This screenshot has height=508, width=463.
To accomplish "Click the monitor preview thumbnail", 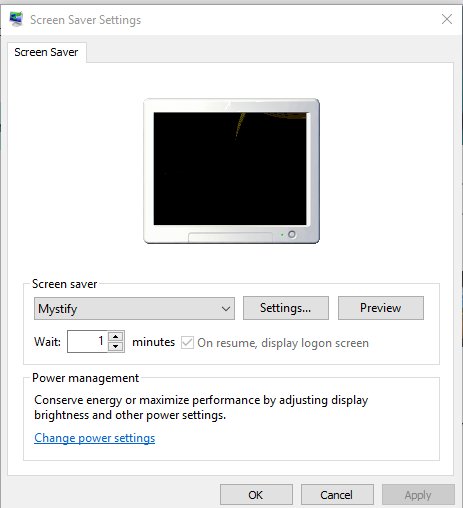I will [x=231, y=171].
